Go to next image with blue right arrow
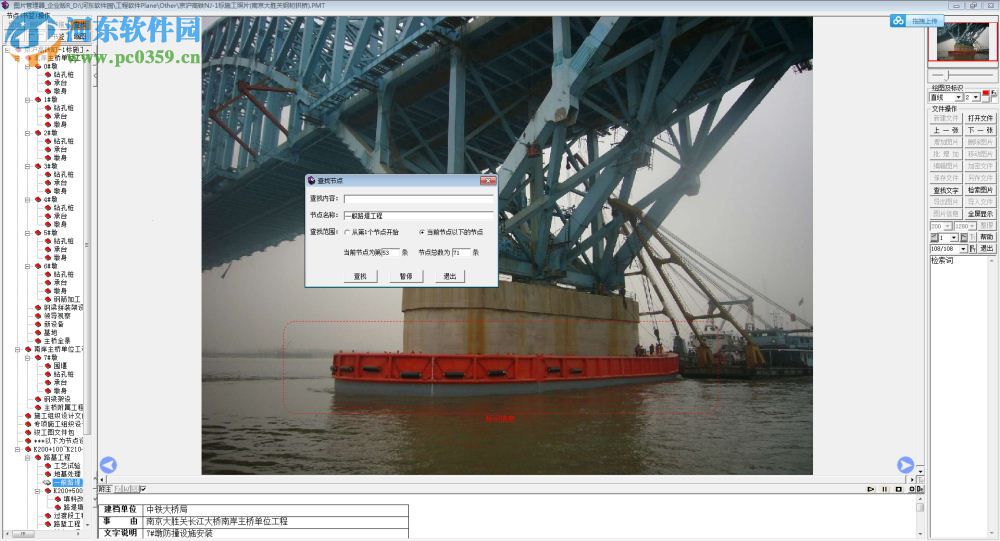Screen dimensions: 1000x541 (906, 465)
